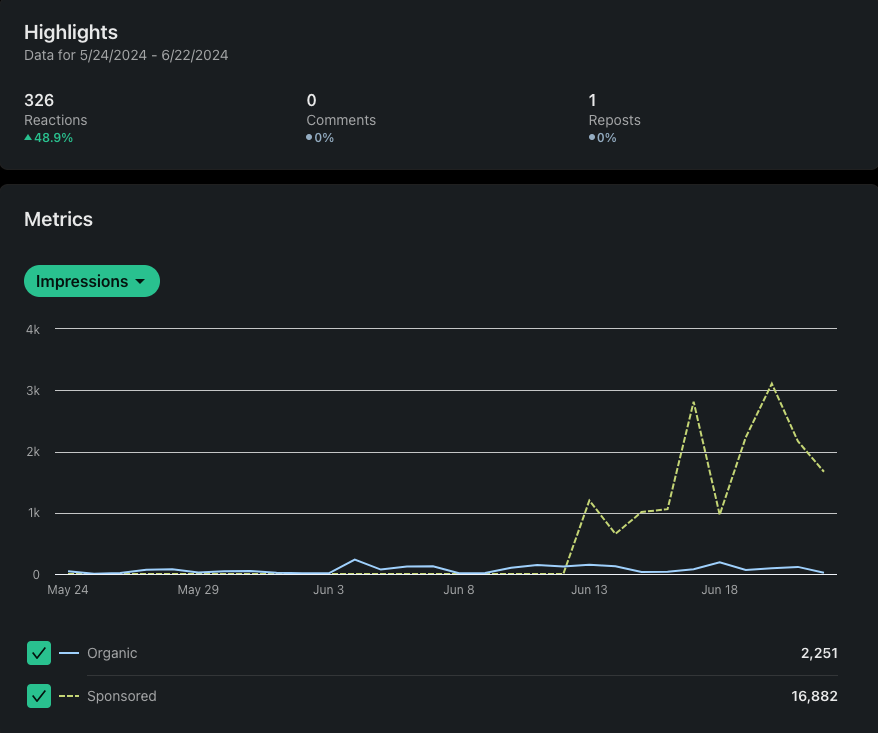The height and width of the screenshot is (733, 878).
Task: Select the 1 Reposts stat
Action: 593,100
